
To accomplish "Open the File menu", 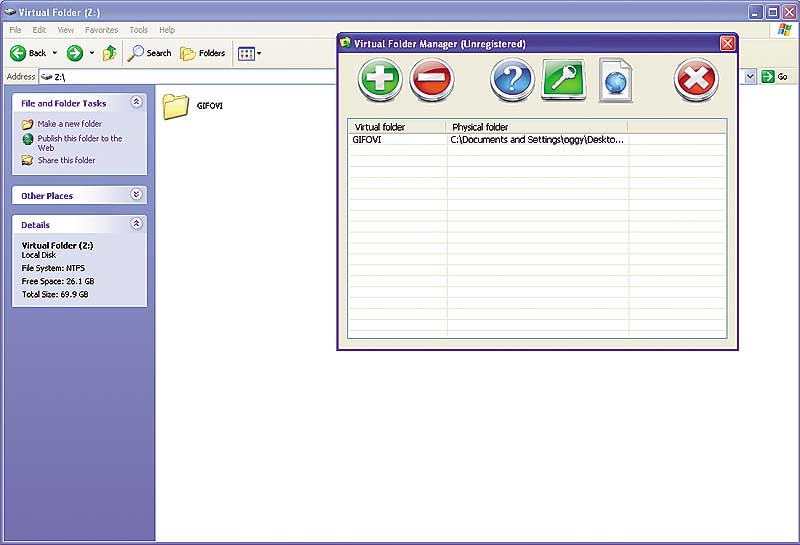I will point(15,30).
